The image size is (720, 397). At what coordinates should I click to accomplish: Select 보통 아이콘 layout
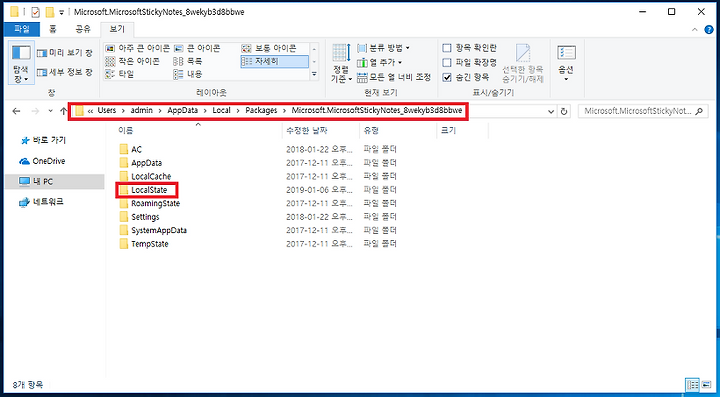tap(269, 48)
